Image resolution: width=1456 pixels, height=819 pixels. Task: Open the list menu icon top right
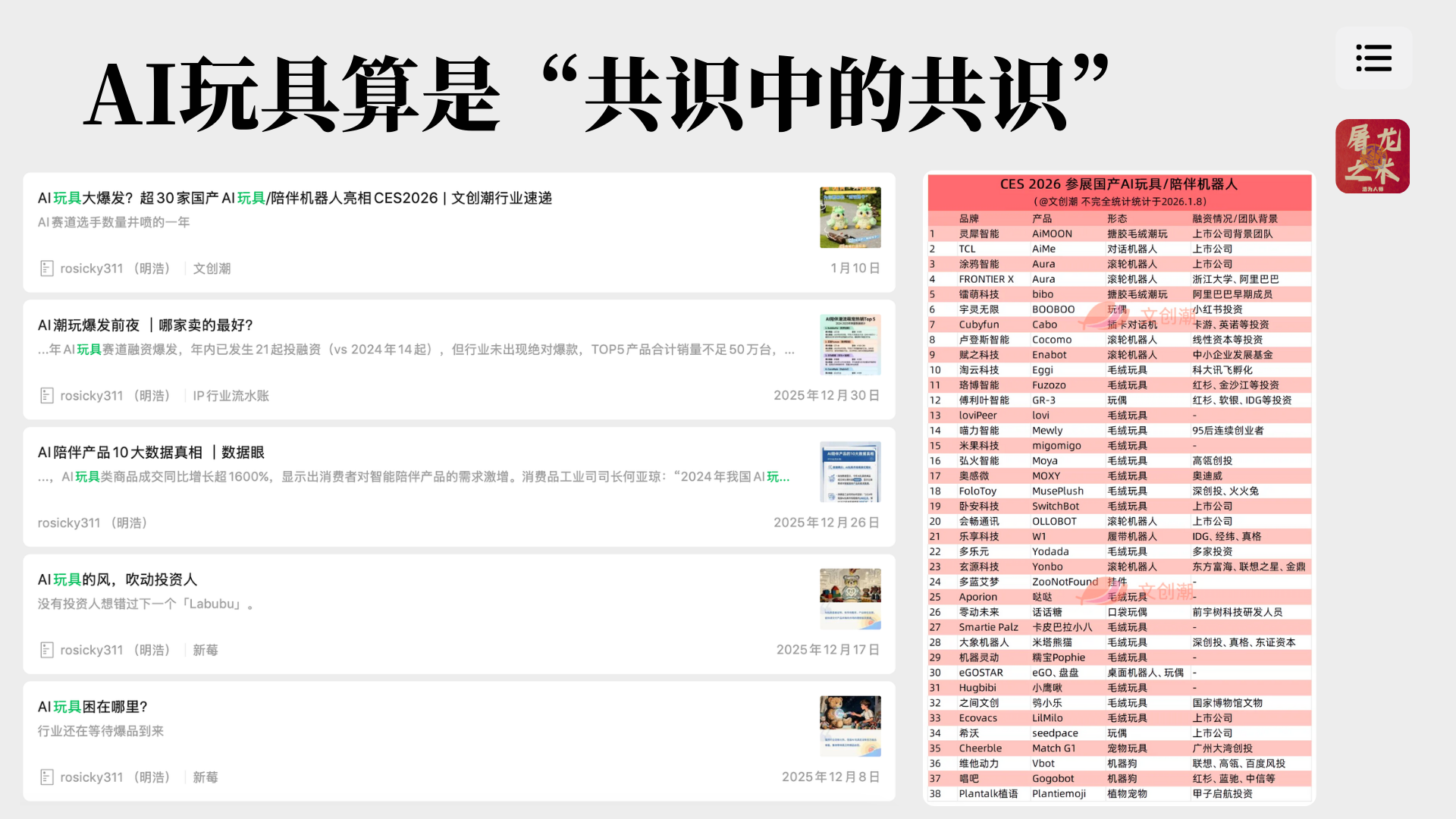pos(1373,58)
